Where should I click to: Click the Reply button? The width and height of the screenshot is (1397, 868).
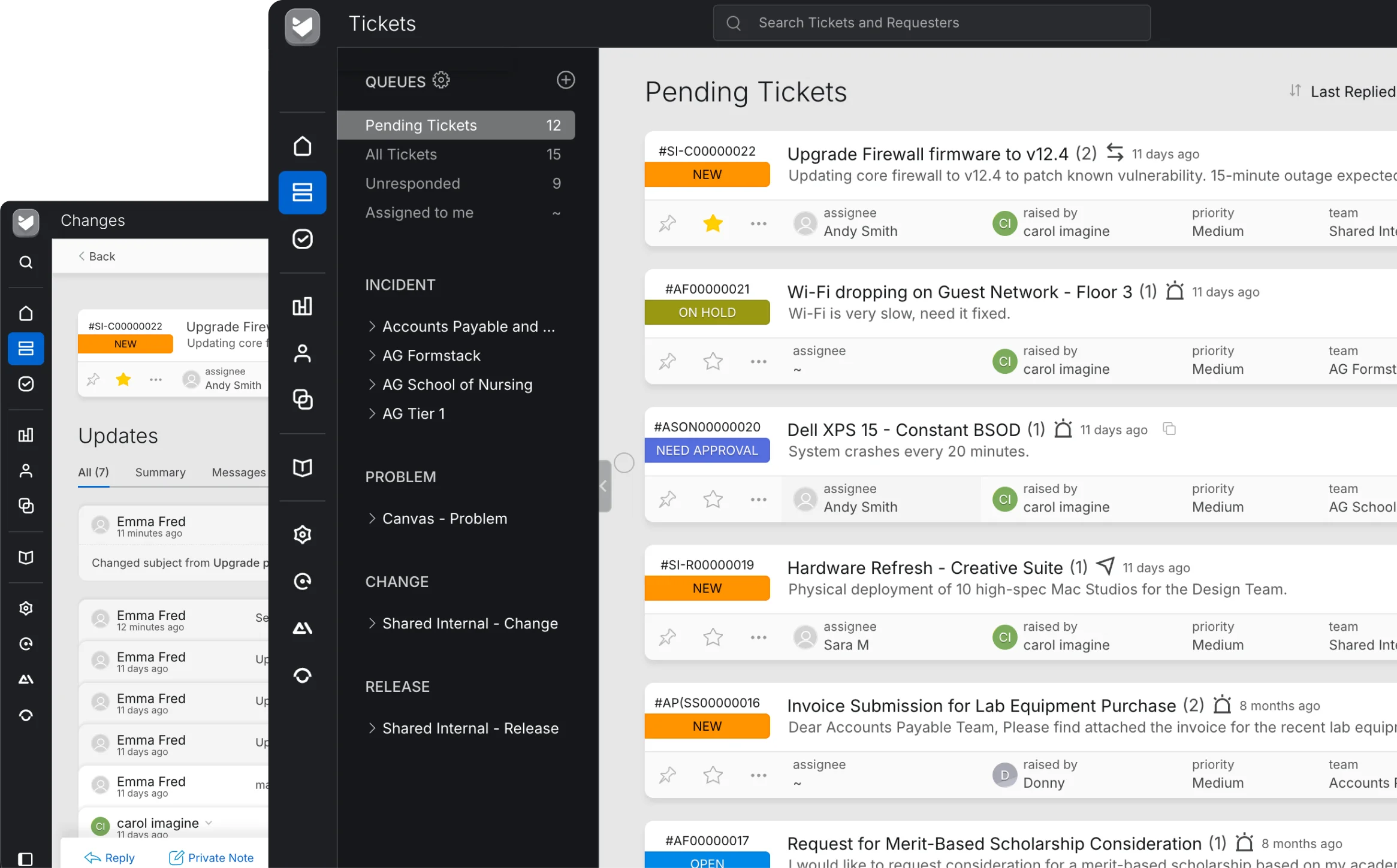tap(109, 858)
